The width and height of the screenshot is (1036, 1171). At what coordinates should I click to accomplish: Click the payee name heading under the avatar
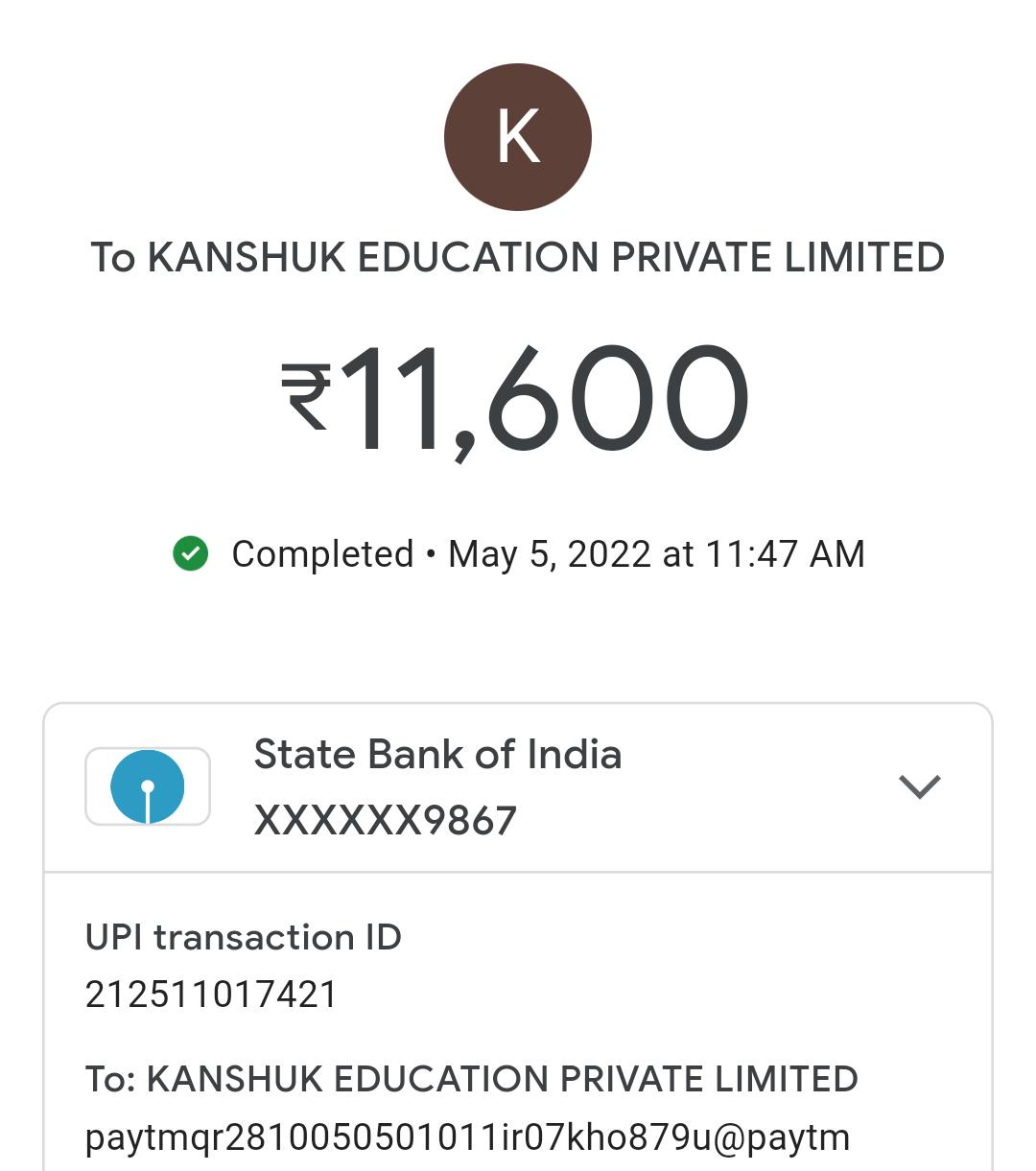(517, 258)
